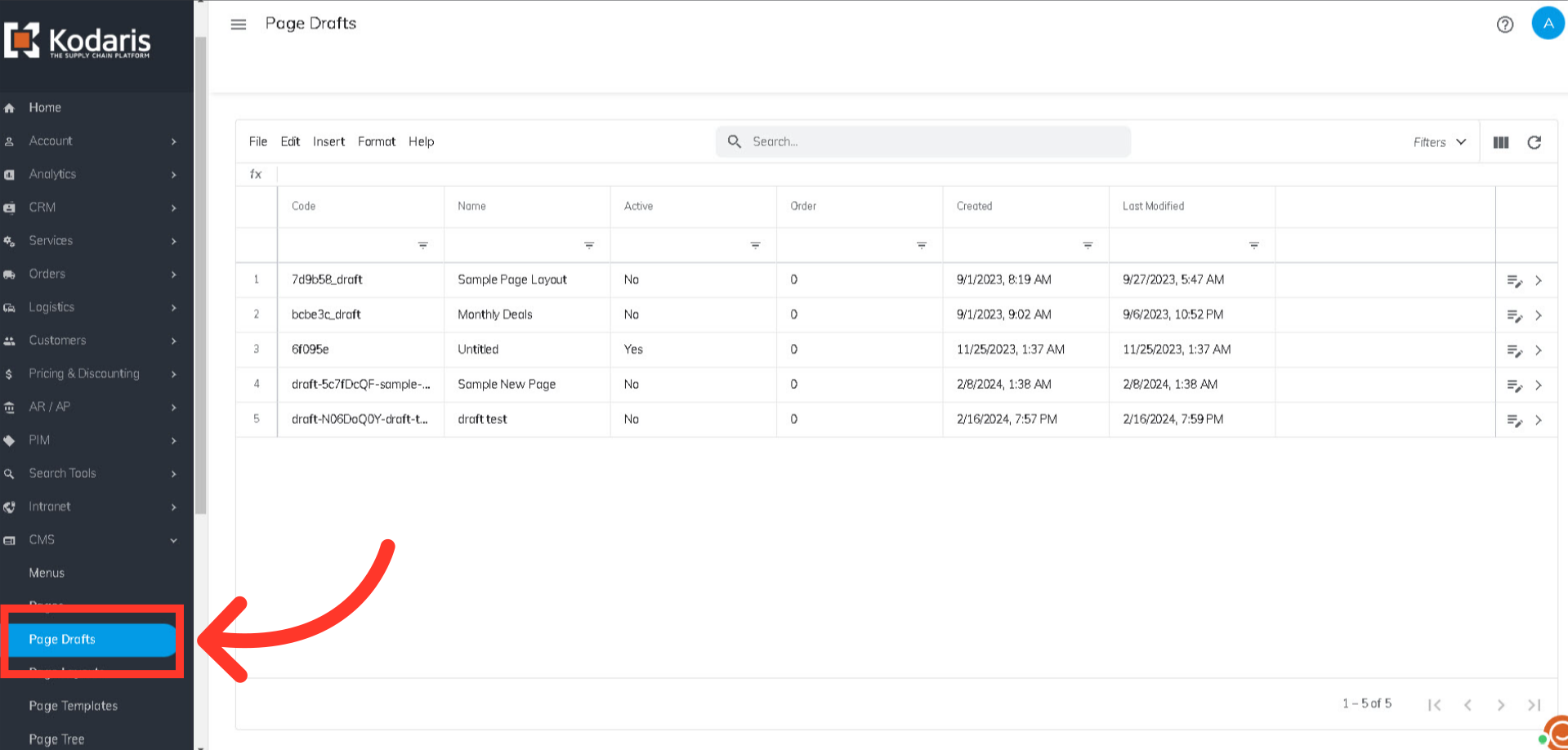Open the Format menu
This screenshot has width=1568, height=750.
(x=377, y=141)
